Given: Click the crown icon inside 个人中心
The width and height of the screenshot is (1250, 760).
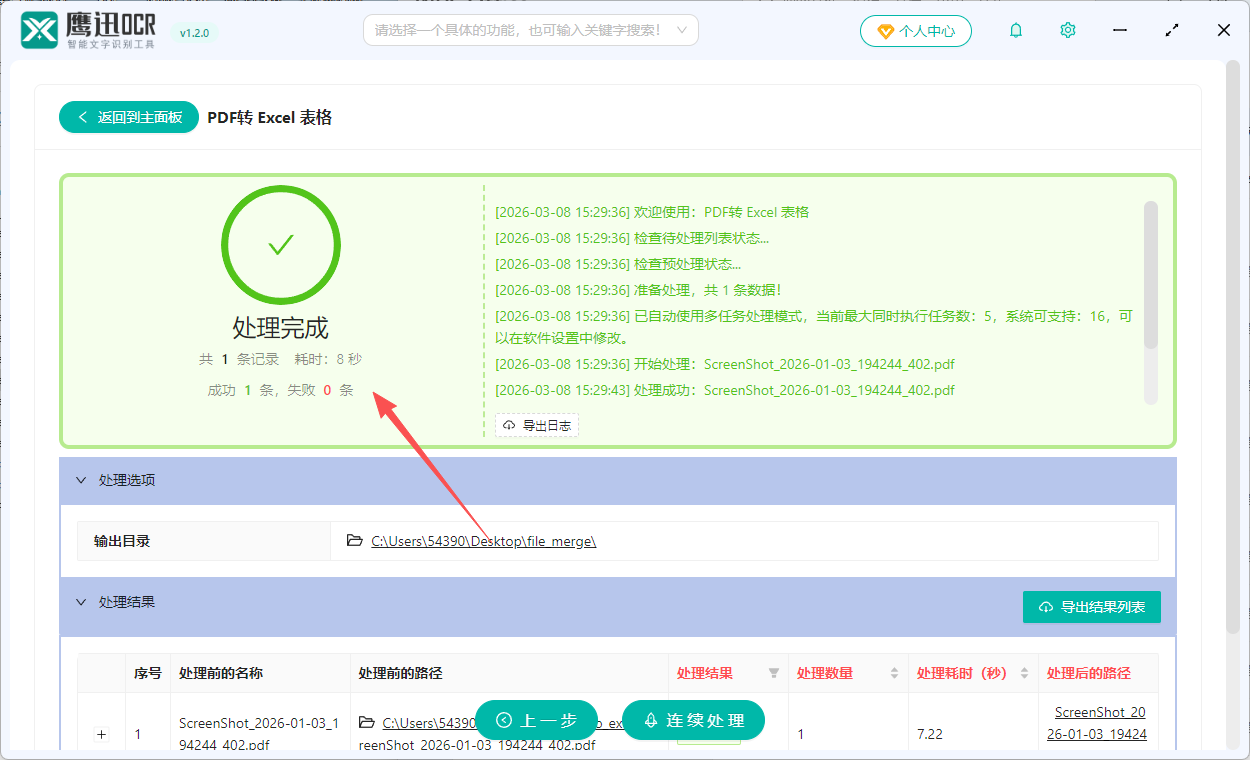Looking at the screenshot, I should [x=884, y=30].
